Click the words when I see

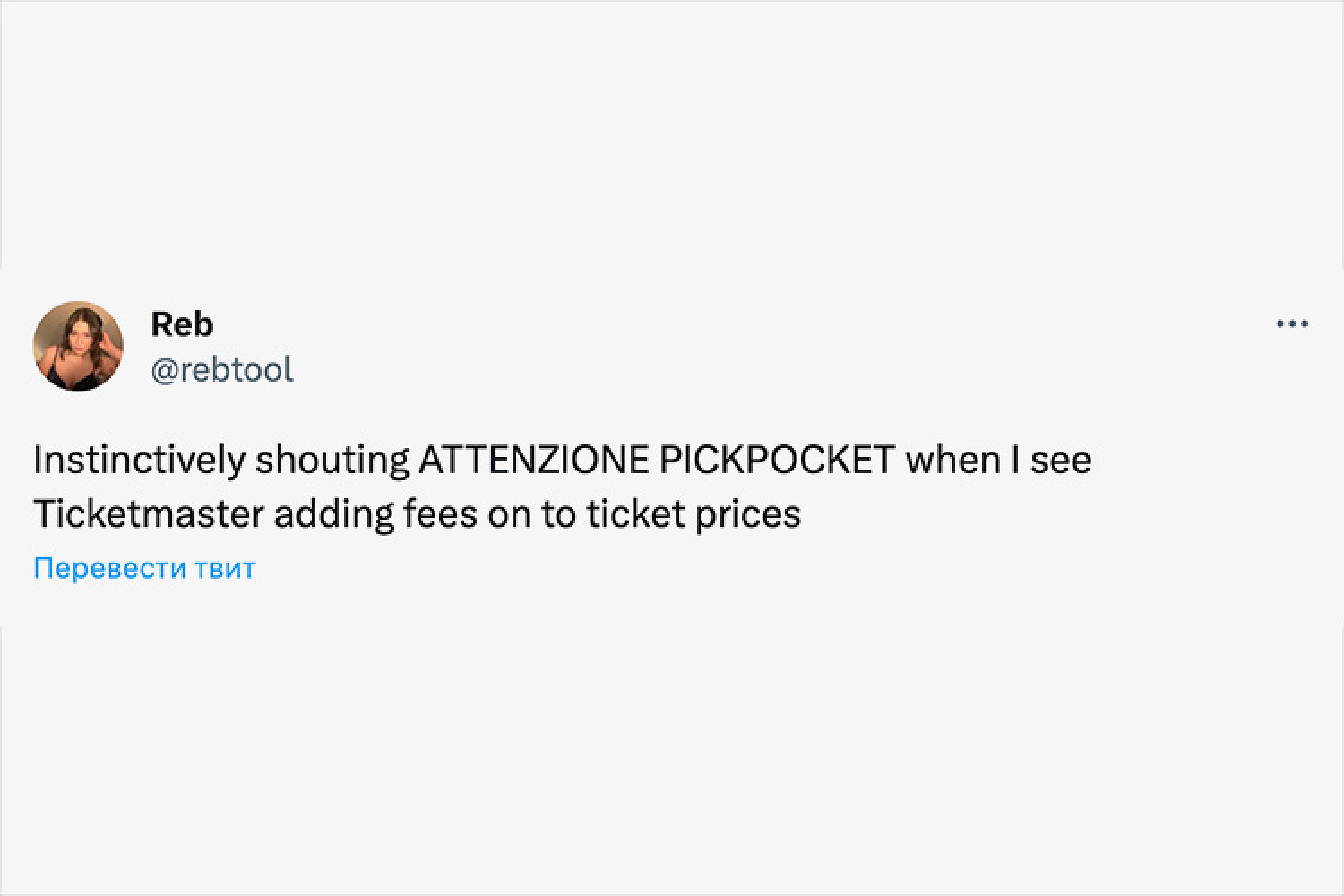pyautogui.click(x=998, y=460)
